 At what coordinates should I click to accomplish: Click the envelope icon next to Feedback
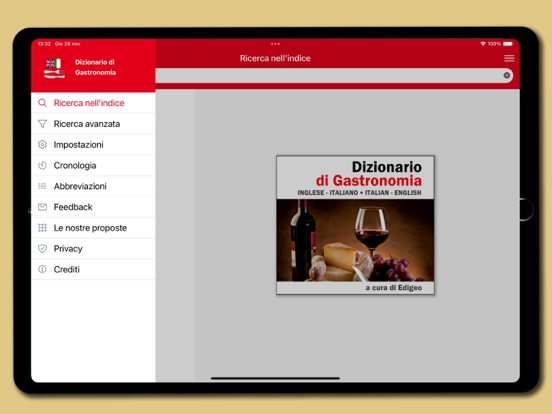[42, 207]
